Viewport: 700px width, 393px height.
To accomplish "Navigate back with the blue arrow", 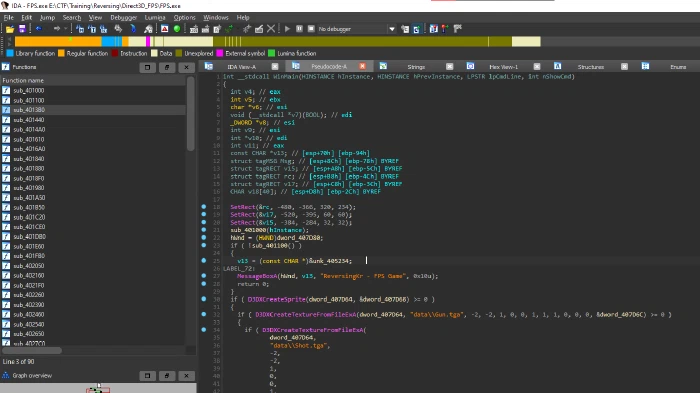I will coord(39,29).
